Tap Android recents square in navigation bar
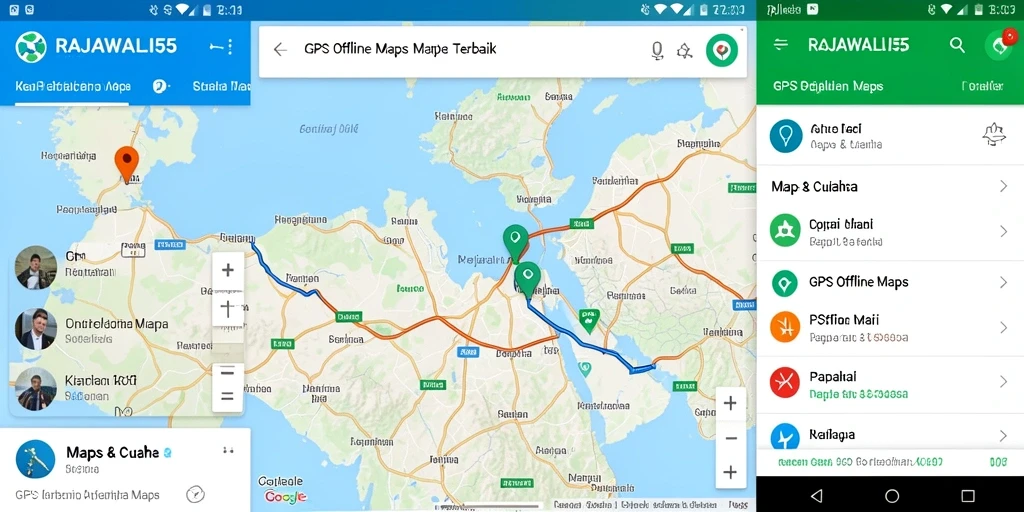 point(968,496)
